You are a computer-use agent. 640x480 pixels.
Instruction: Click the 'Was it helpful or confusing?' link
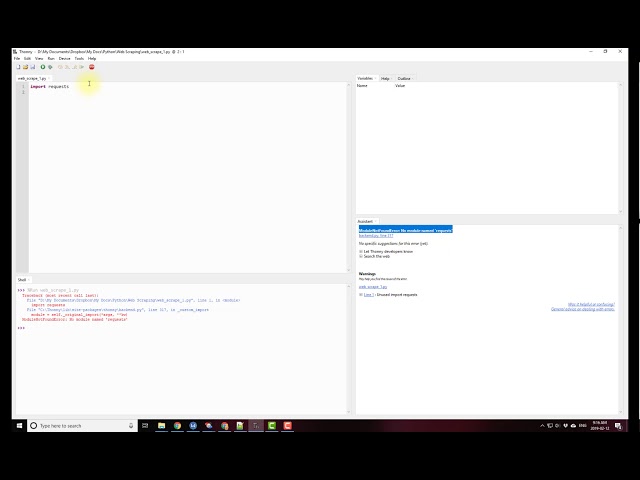[591, 304]
